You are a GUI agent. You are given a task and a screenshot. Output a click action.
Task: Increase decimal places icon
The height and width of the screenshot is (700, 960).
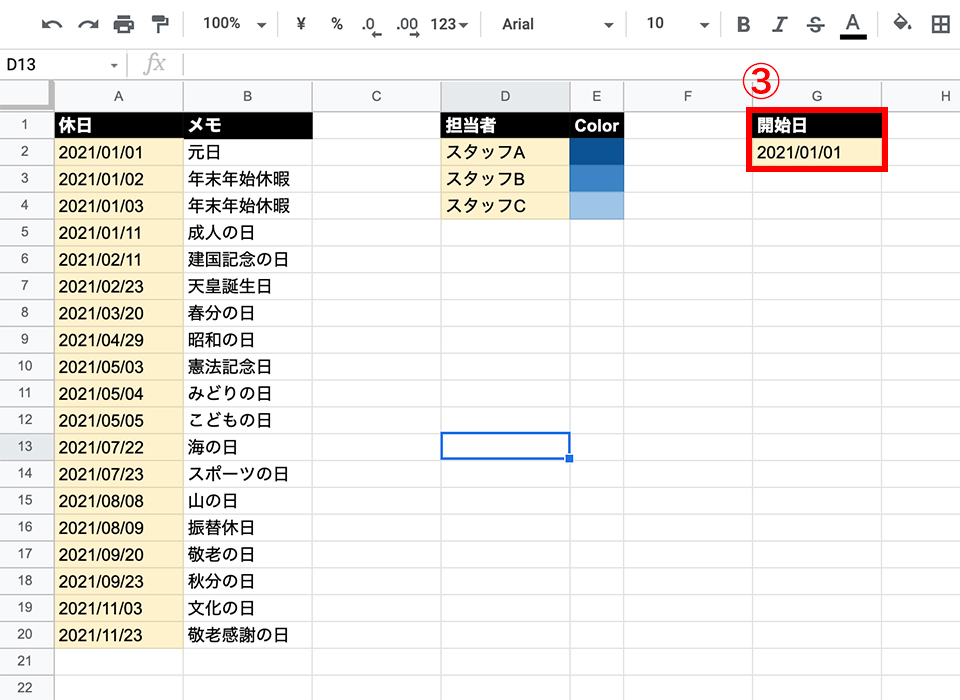407,25
